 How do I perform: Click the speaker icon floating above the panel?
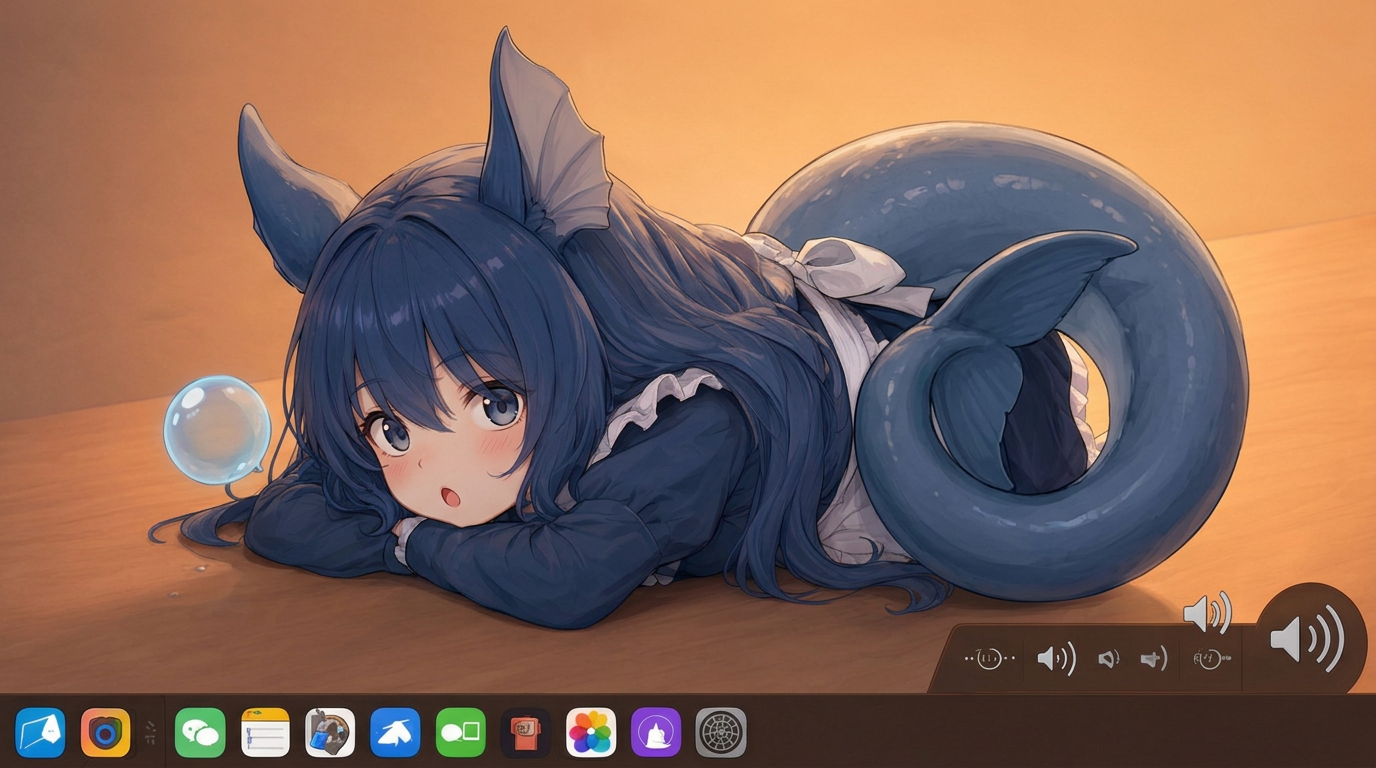1207,612
